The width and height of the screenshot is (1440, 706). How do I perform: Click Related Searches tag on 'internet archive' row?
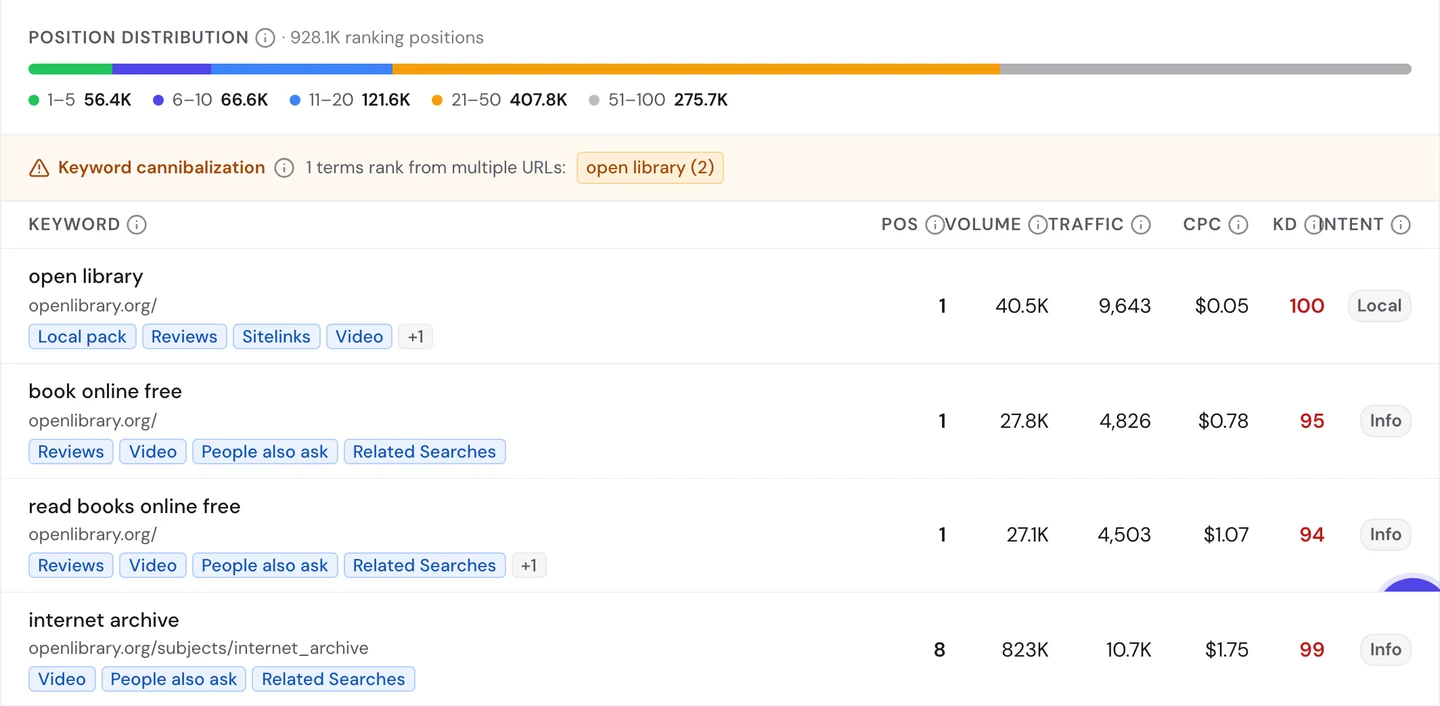[334, 679]
